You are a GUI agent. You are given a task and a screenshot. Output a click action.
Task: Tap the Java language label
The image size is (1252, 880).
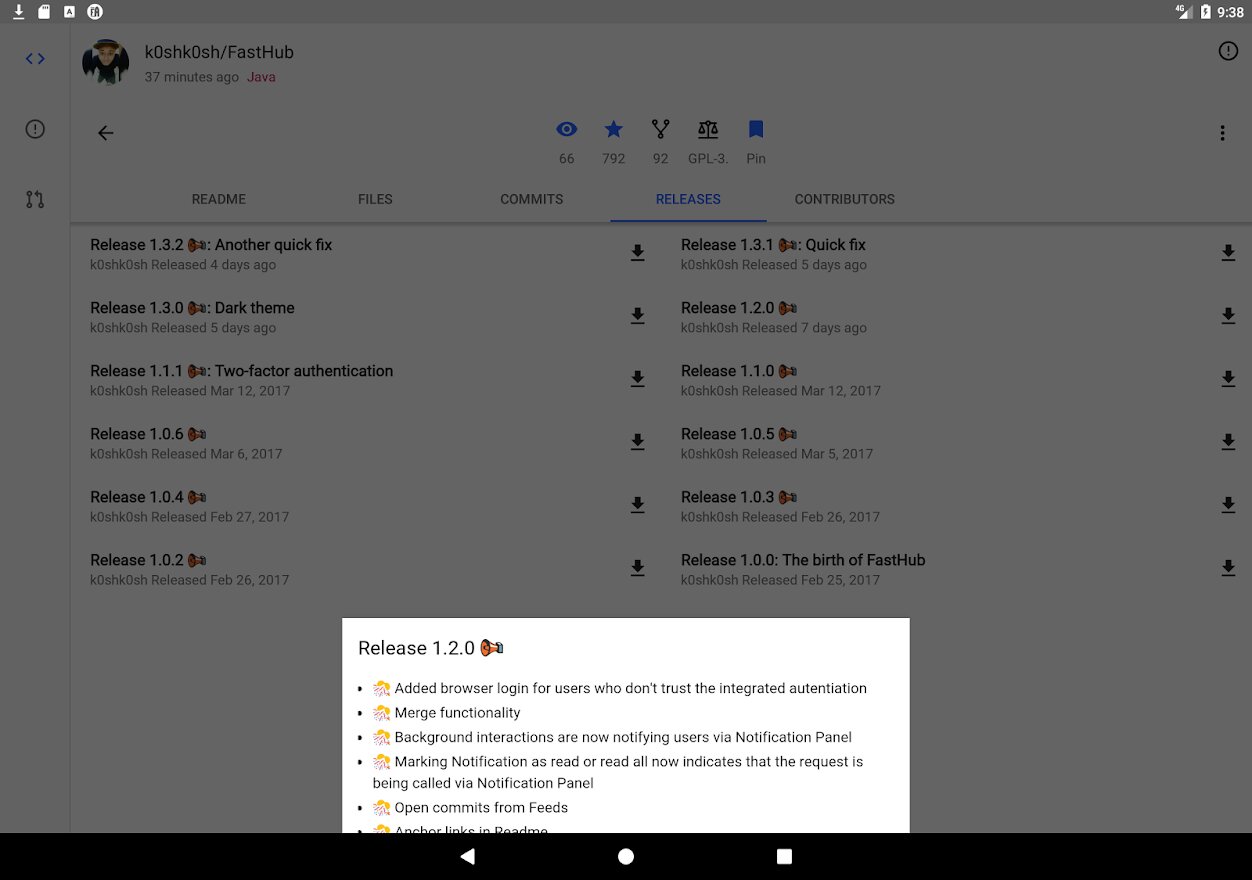tap(261, 77)
